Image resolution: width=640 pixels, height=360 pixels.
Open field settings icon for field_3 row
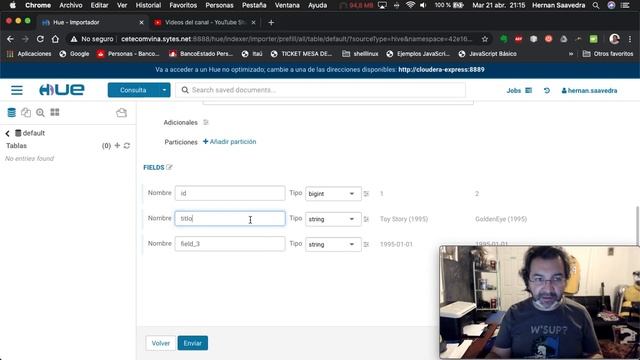366,244
